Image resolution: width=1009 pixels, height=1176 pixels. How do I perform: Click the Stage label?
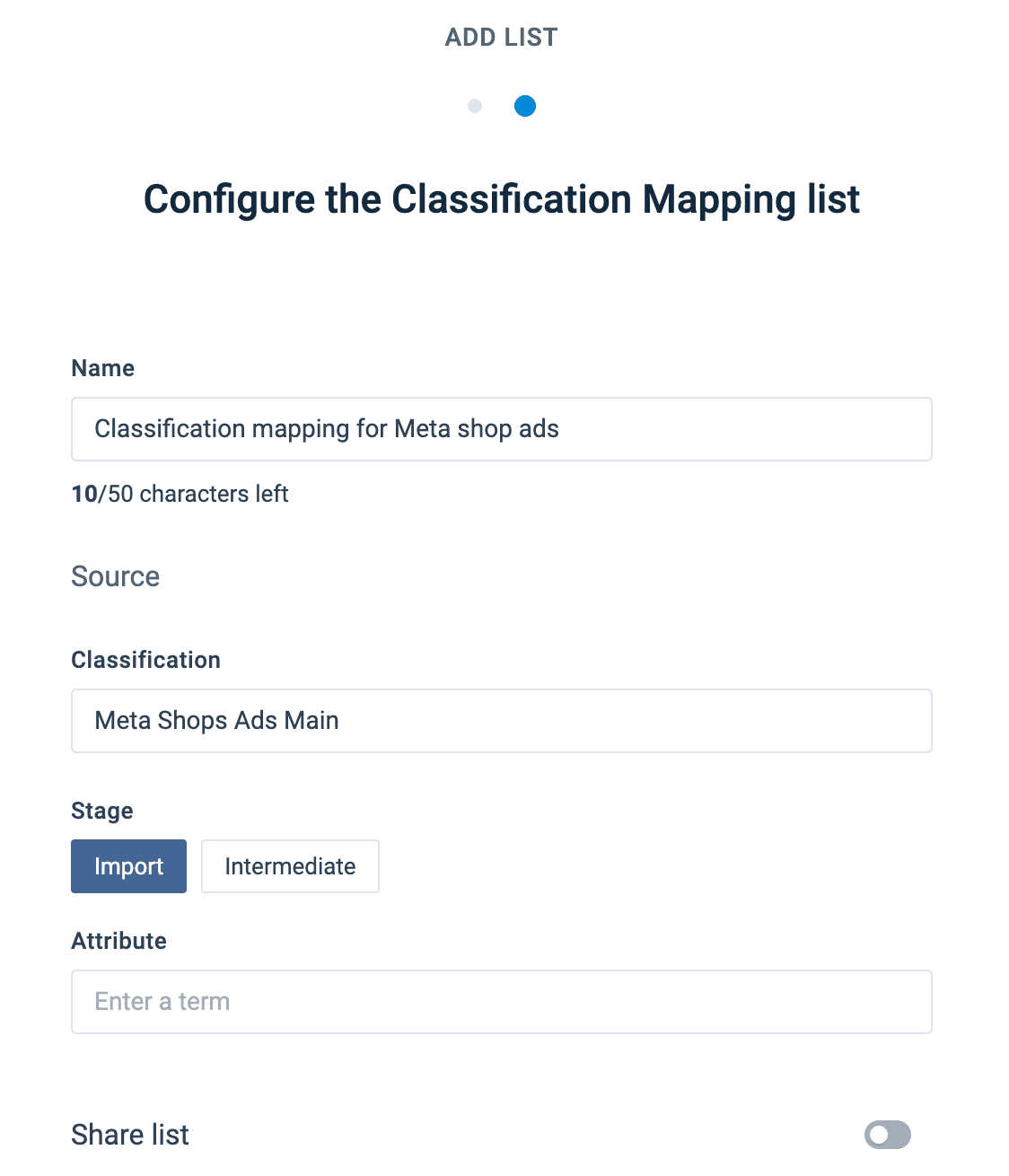(x=102, y=811)
